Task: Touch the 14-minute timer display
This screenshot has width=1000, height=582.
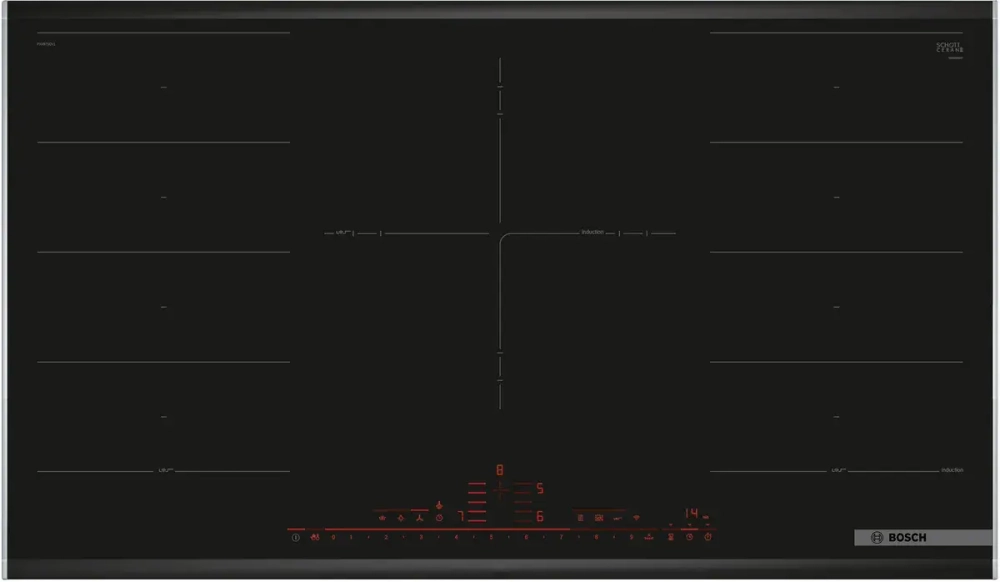Action: tap(692, 512)
